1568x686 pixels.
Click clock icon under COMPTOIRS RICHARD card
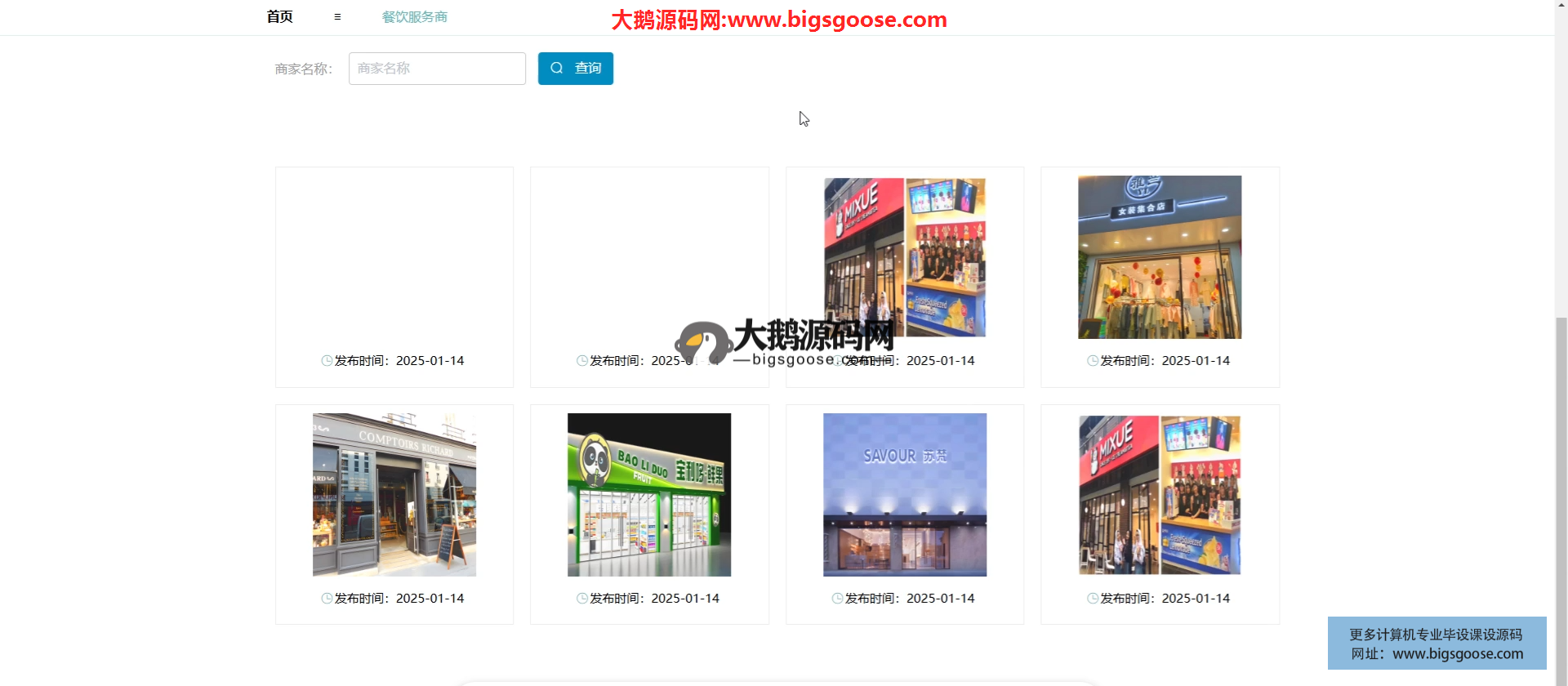click(327, 599)
